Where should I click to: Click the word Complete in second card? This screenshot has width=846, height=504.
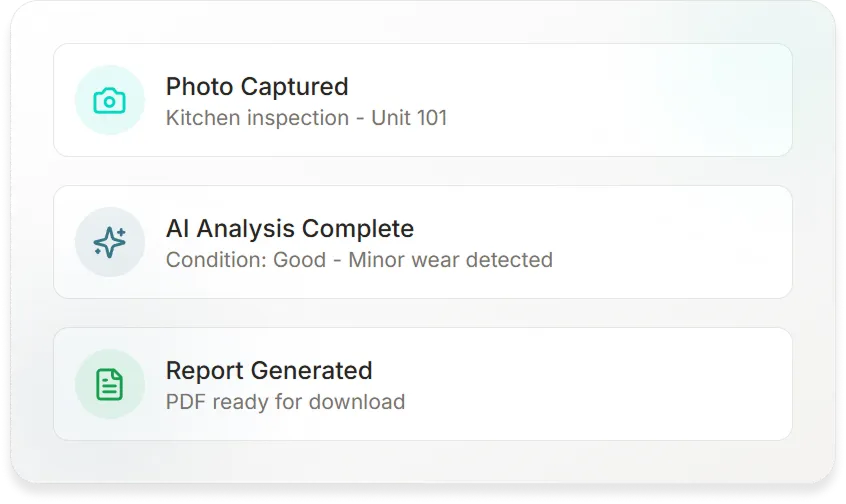[358, 228]
